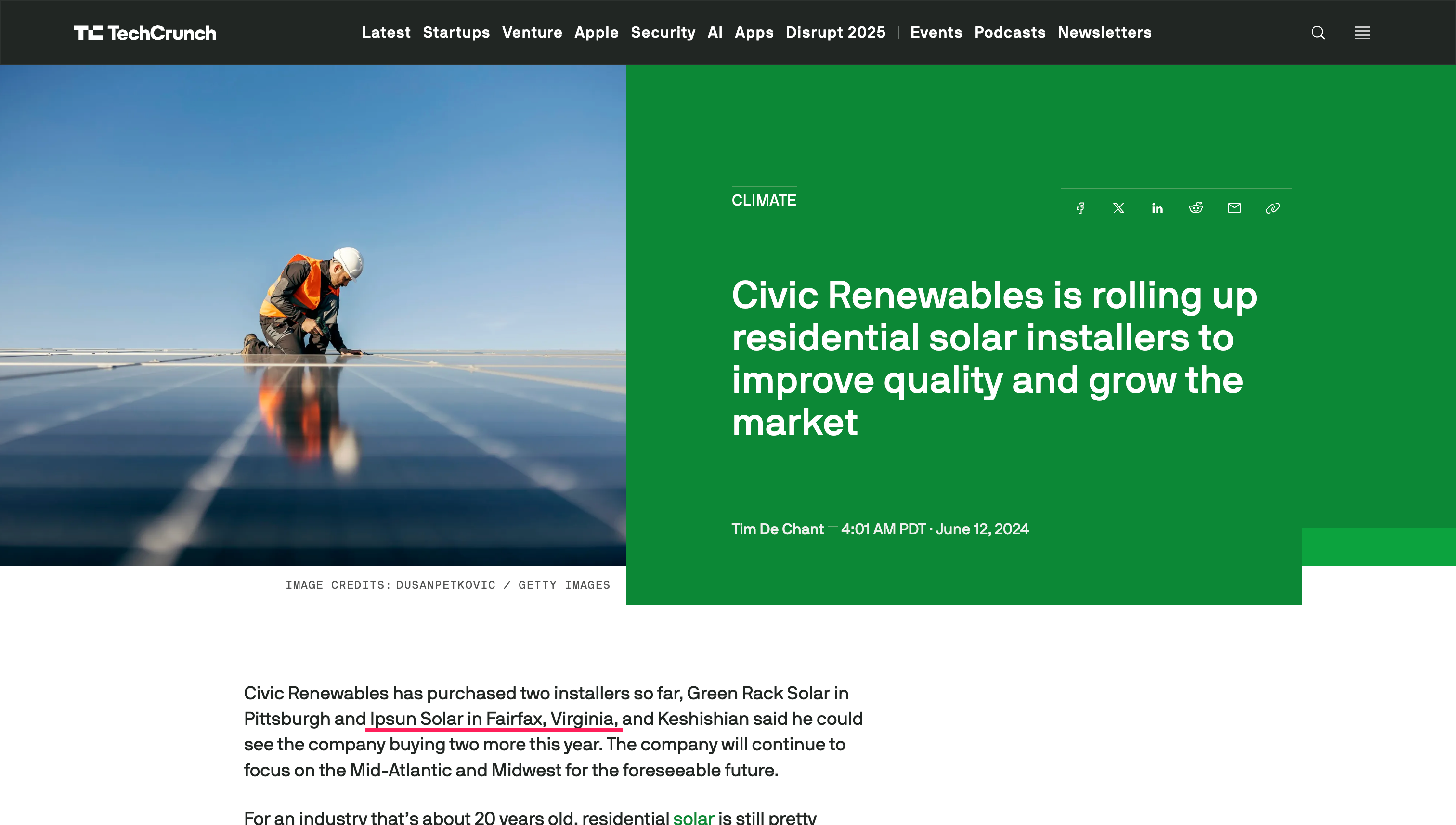Click the solar installer hero image
Screen dimensions: 1456x825
coord(313,315)
